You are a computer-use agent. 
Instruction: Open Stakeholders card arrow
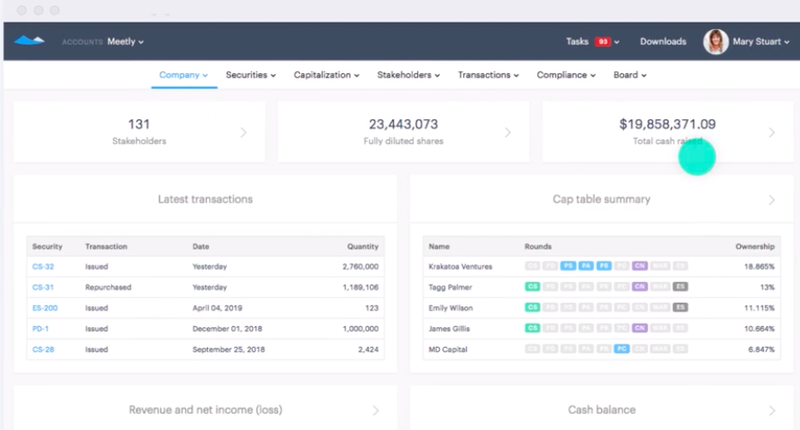(x=243, y=133)
